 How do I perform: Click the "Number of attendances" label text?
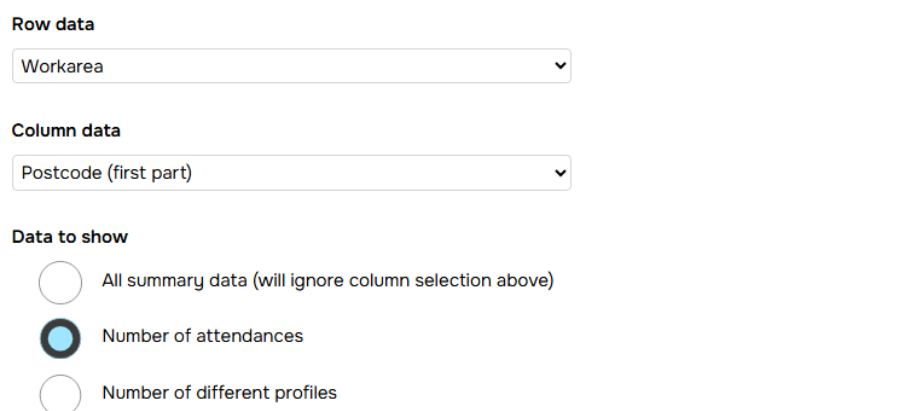(x=202, y=336)
